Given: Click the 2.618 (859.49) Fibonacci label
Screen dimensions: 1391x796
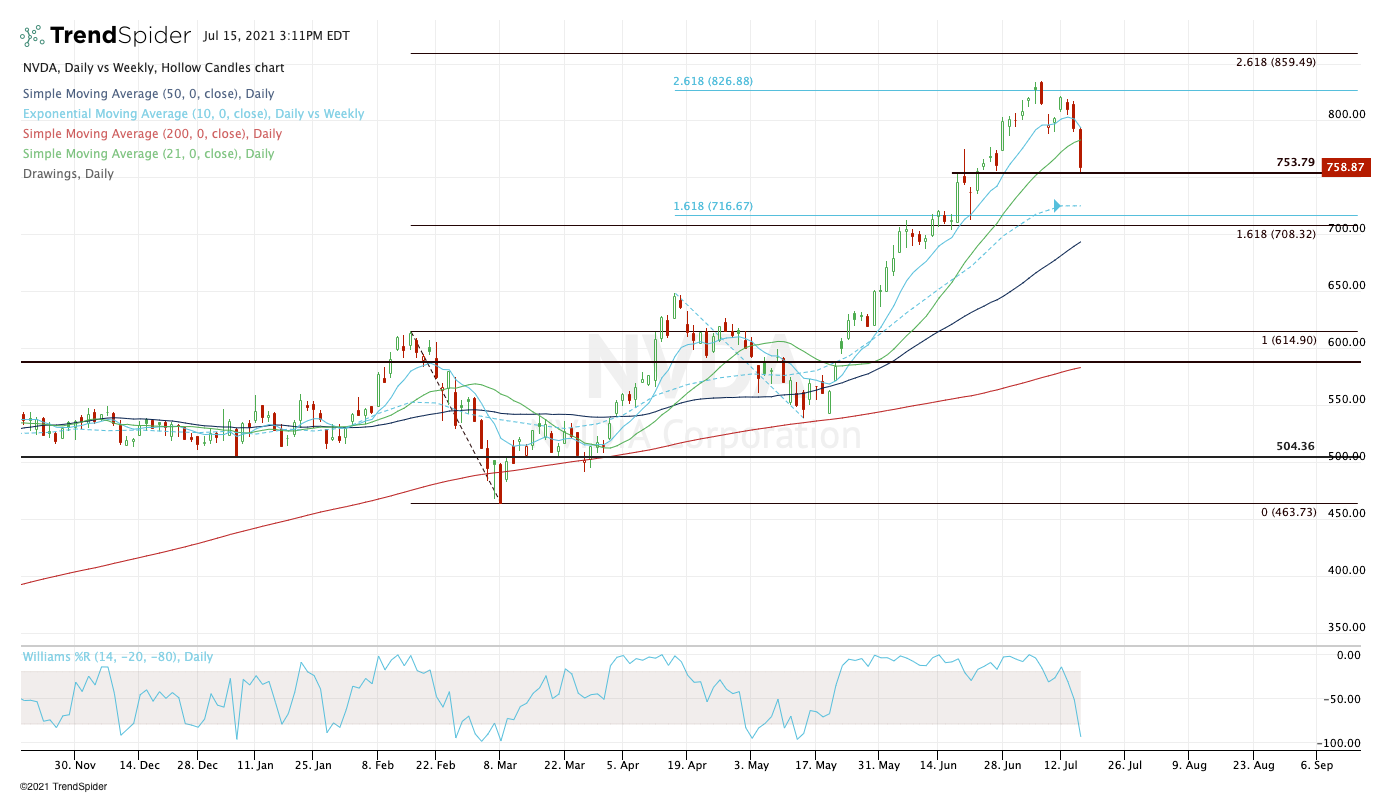Looking at the screenshot, I should pos(1276,62).
